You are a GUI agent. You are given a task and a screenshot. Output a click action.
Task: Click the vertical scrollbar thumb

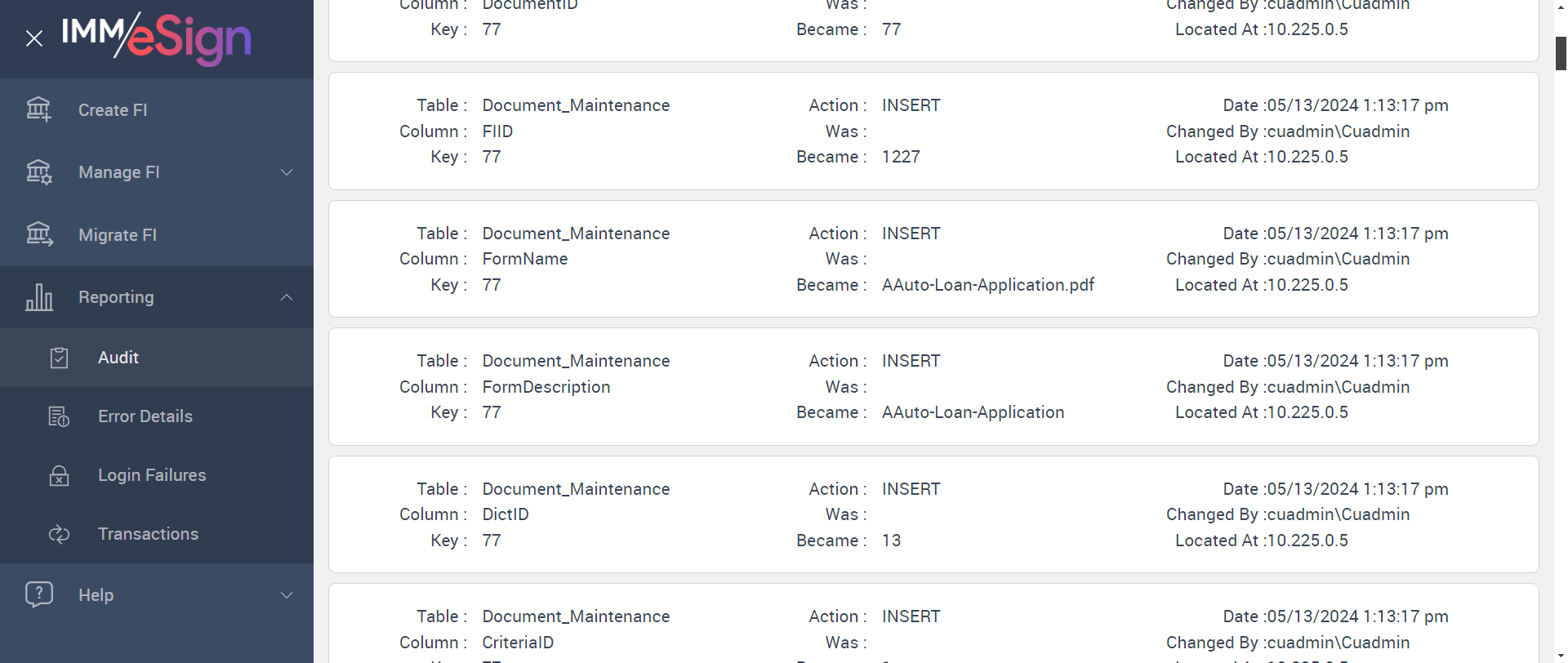coord(1561,53)
